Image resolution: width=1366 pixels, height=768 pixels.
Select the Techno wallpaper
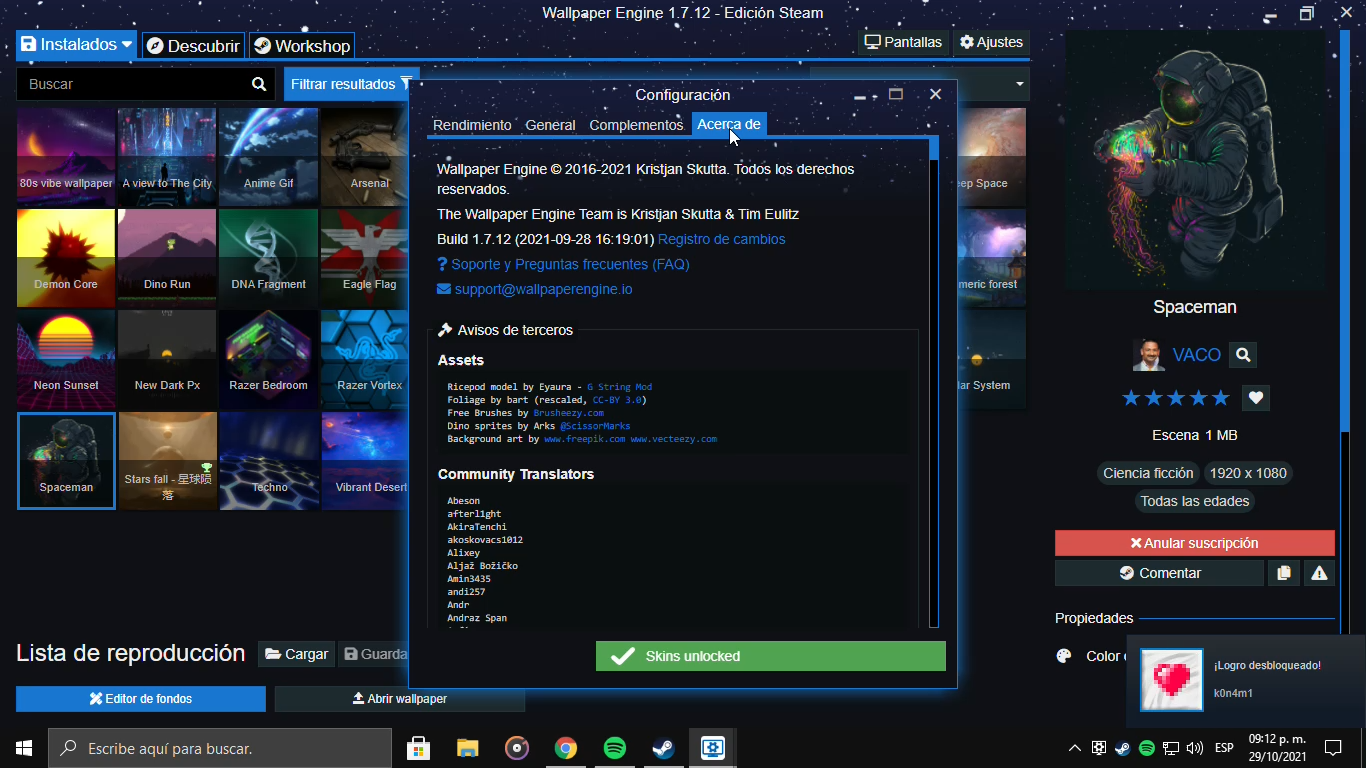point(268,460)
